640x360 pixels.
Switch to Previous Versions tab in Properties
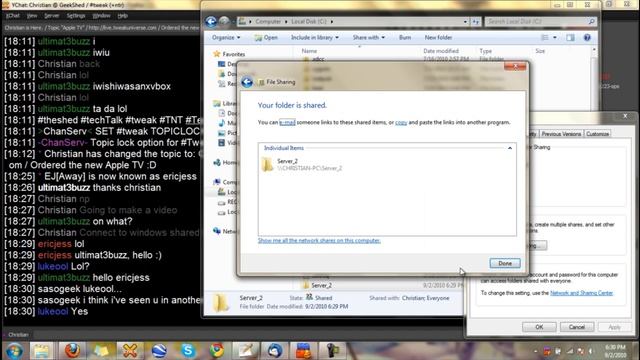pos(561,134)
